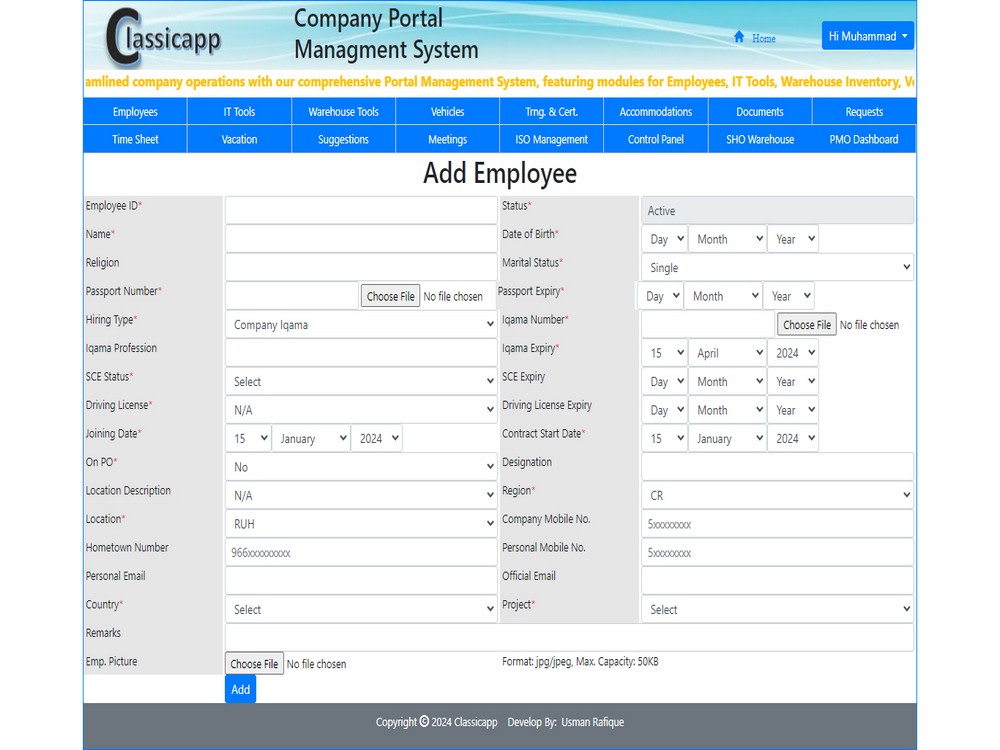Focus the Hometown Number input field
1000x750 pixels.
coord(361,552)
